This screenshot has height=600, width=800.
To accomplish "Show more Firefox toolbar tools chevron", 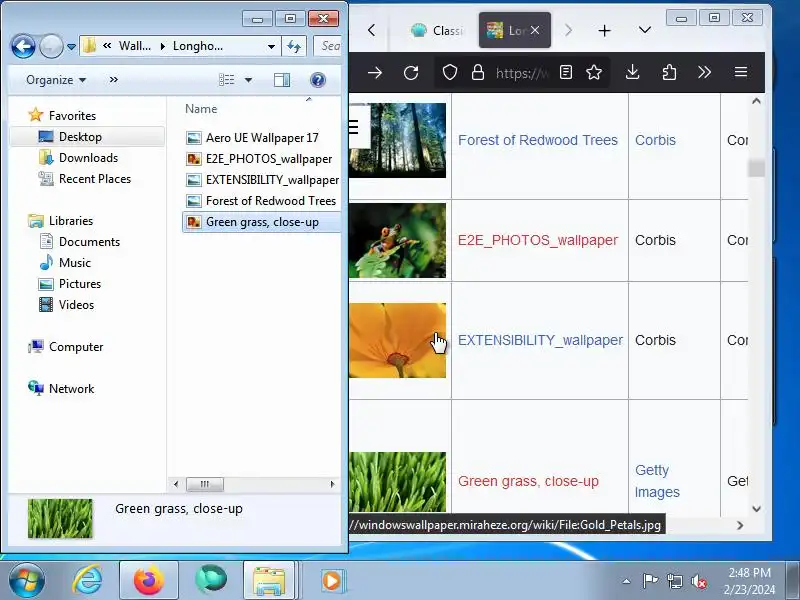I will click(x=705, y=72).
